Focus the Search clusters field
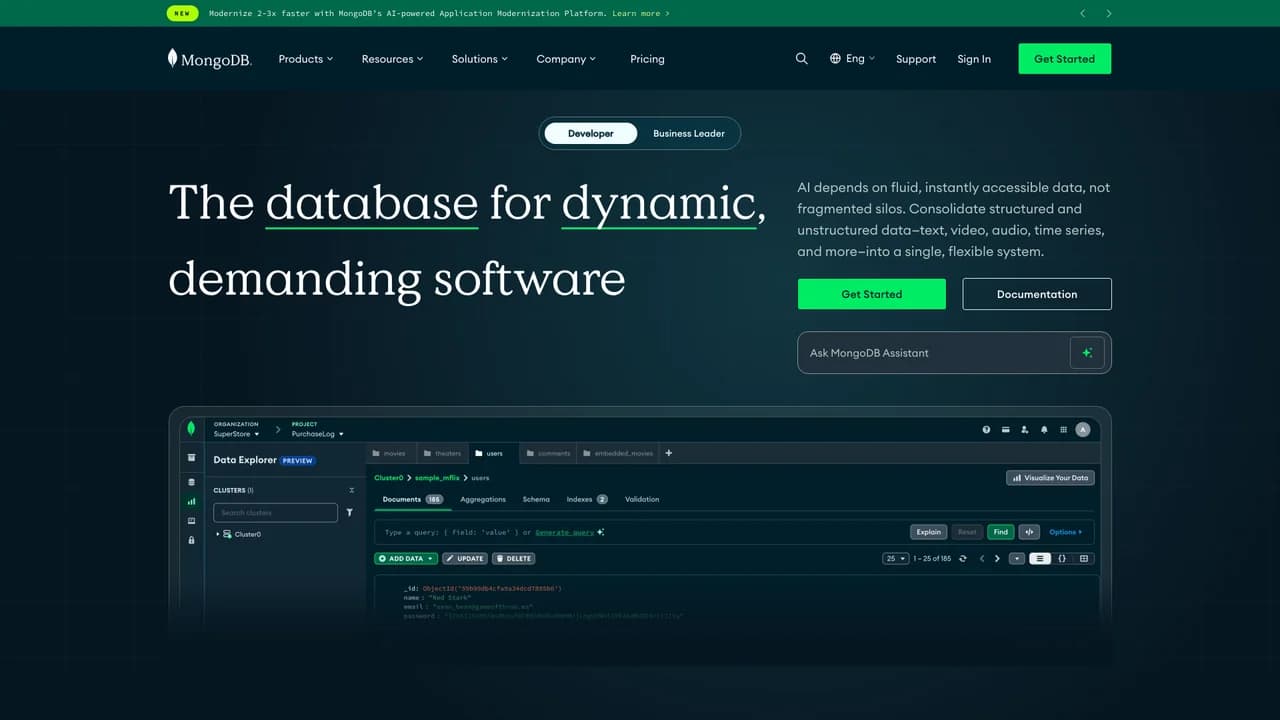This screenshot has height=720, width=1280. (x=275, y=513)
